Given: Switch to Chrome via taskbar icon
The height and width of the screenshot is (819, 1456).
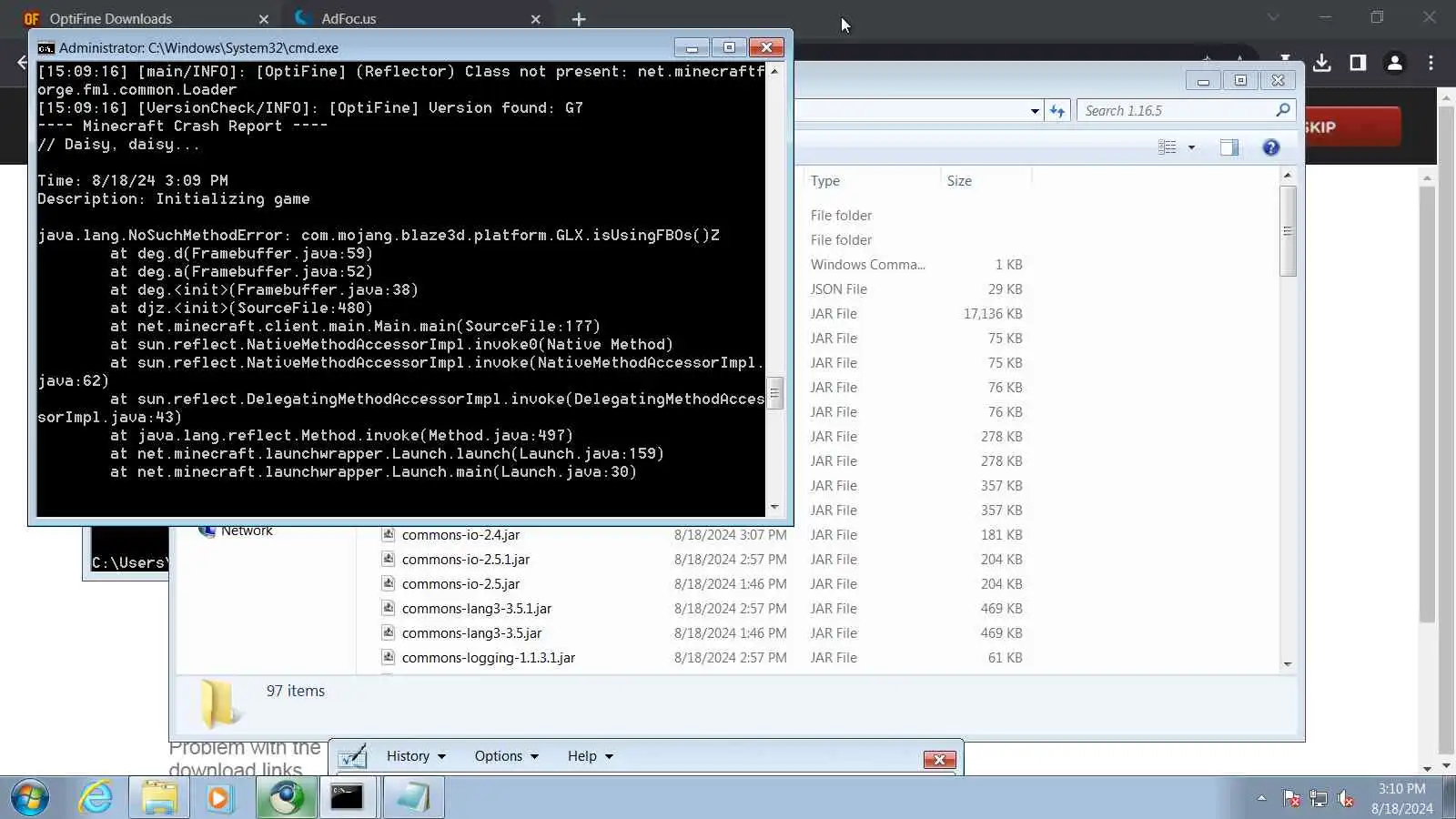Looking at the screenshot, I should point(287,798).
